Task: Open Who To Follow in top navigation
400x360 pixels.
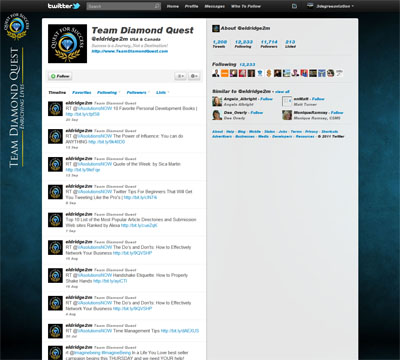Action: point(246,6)
